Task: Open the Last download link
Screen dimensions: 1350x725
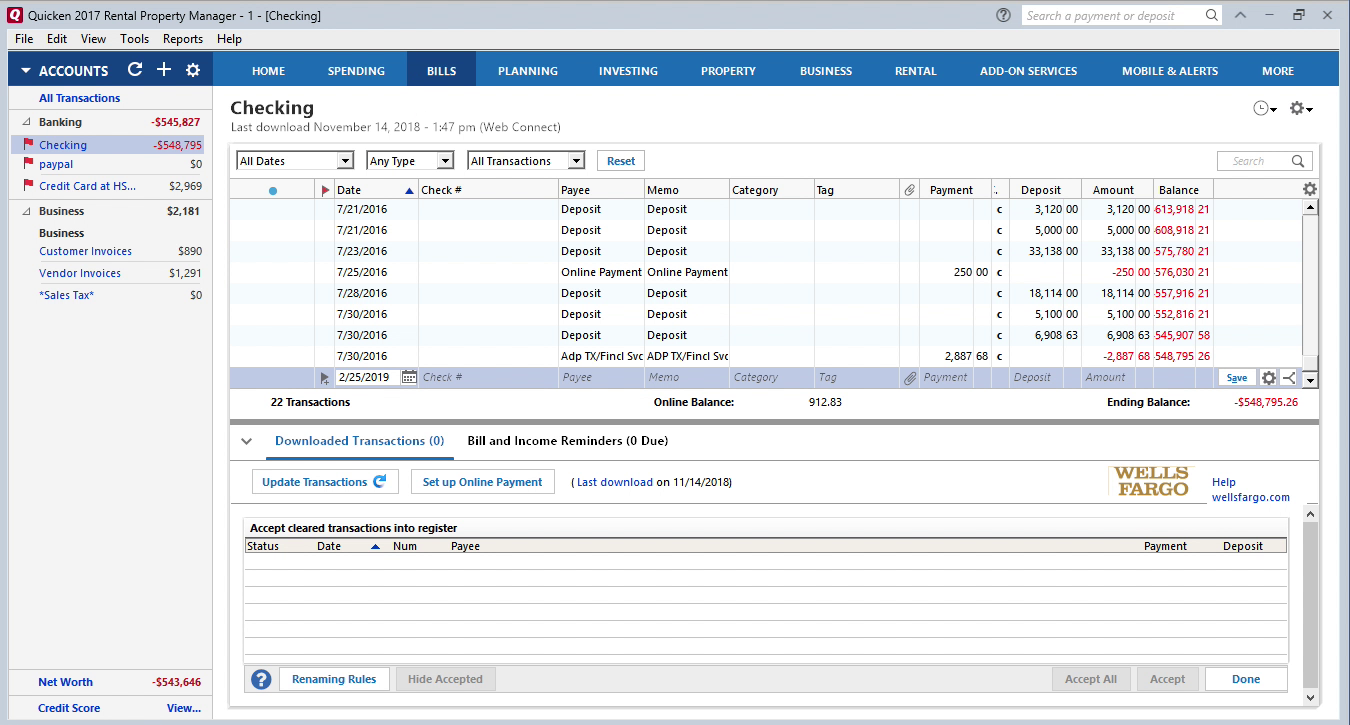Action: pyautogui.click(x=615, y=482)
